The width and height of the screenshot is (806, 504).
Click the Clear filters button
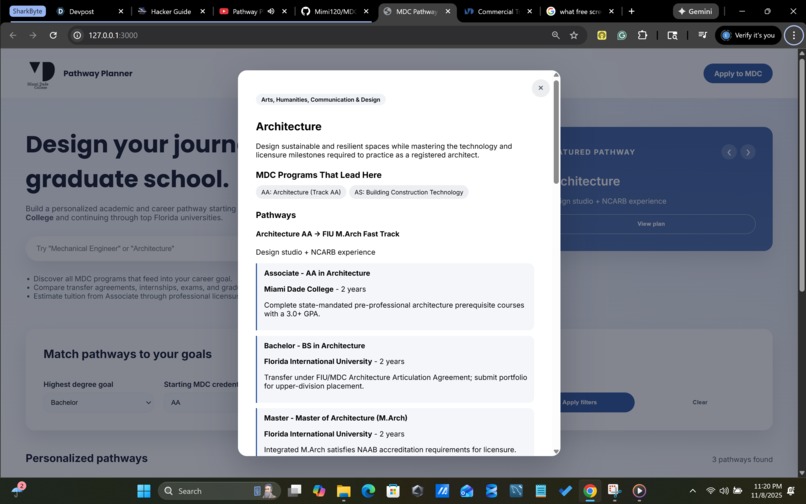(x=700, y=402)
